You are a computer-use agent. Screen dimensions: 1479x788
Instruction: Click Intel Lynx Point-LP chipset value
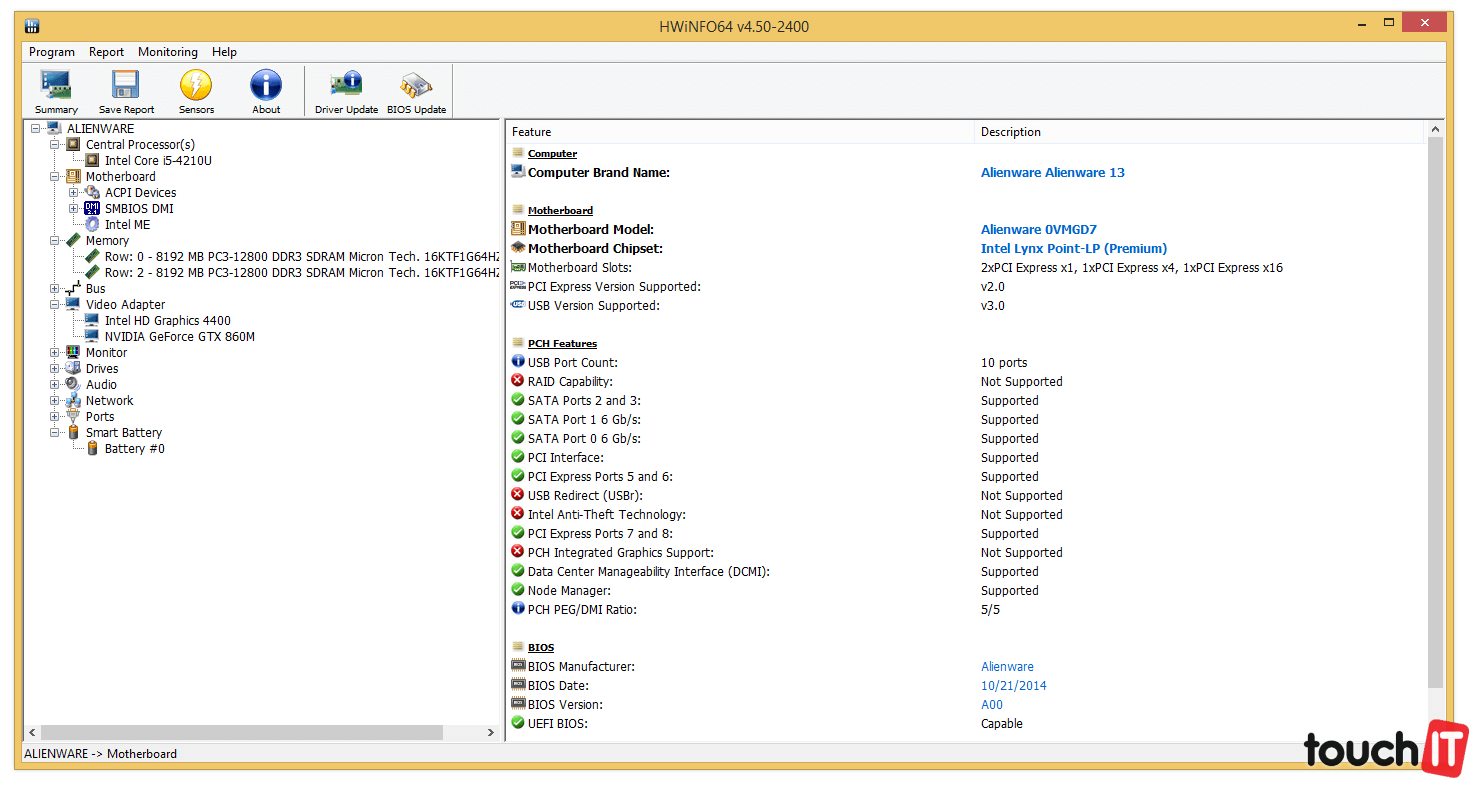[x=1073, y=249]
